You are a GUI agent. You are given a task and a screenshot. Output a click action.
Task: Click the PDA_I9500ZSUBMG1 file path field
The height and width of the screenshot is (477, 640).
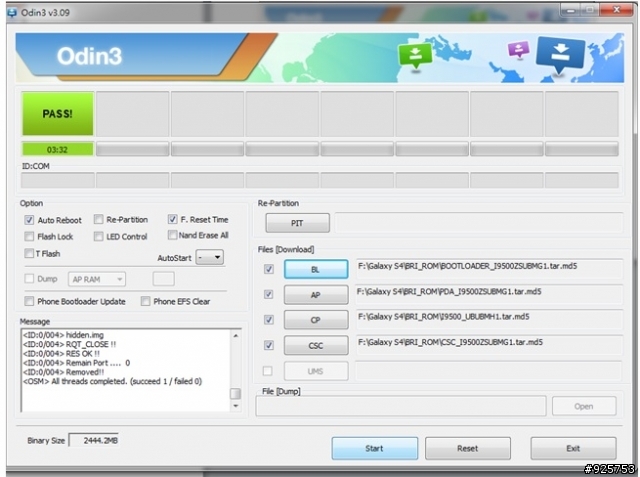pos(489,294)
